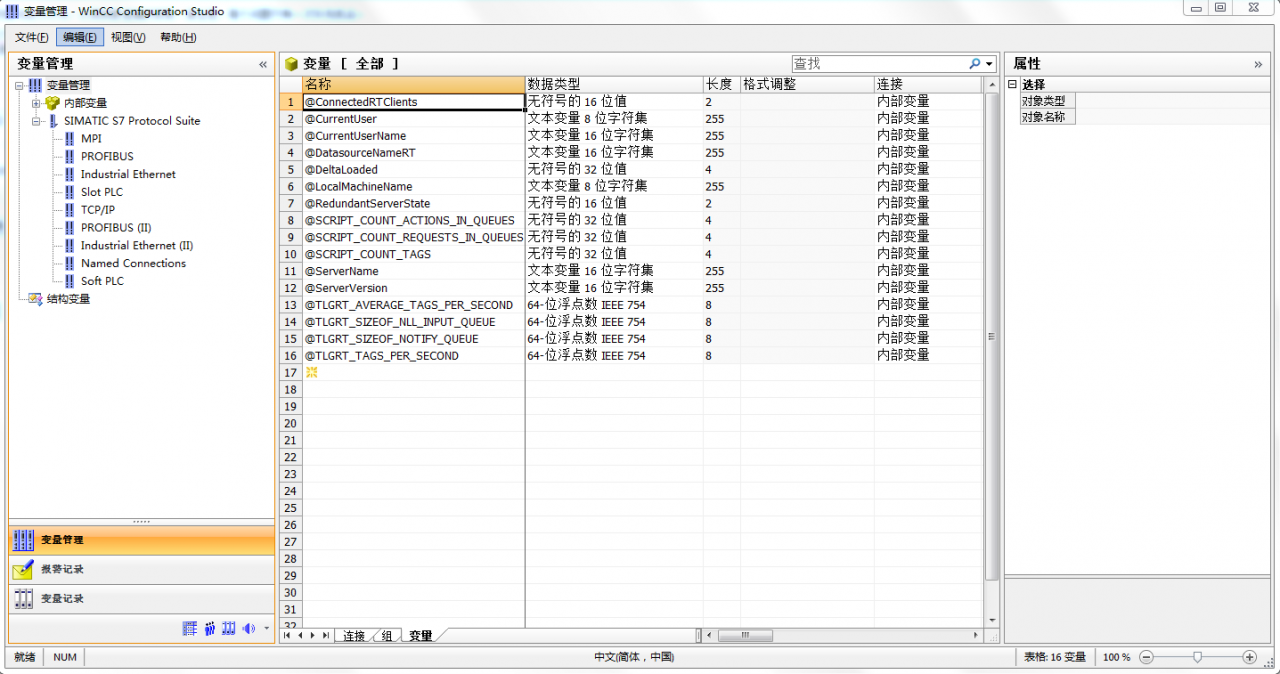1280x674 pixels.
Task: Jump to the last sheet tab arrow
Action: (325, 635)
